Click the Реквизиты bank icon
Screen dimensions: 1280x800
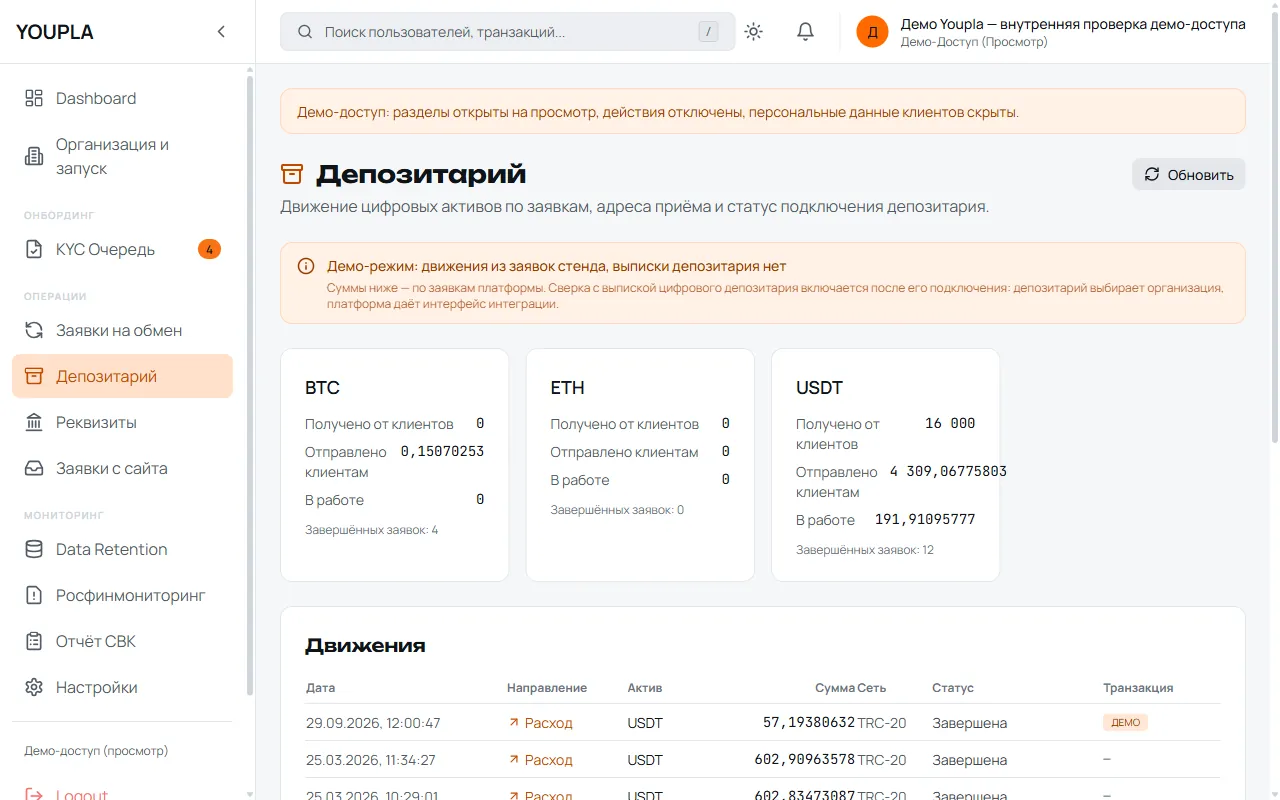(34, 422)
